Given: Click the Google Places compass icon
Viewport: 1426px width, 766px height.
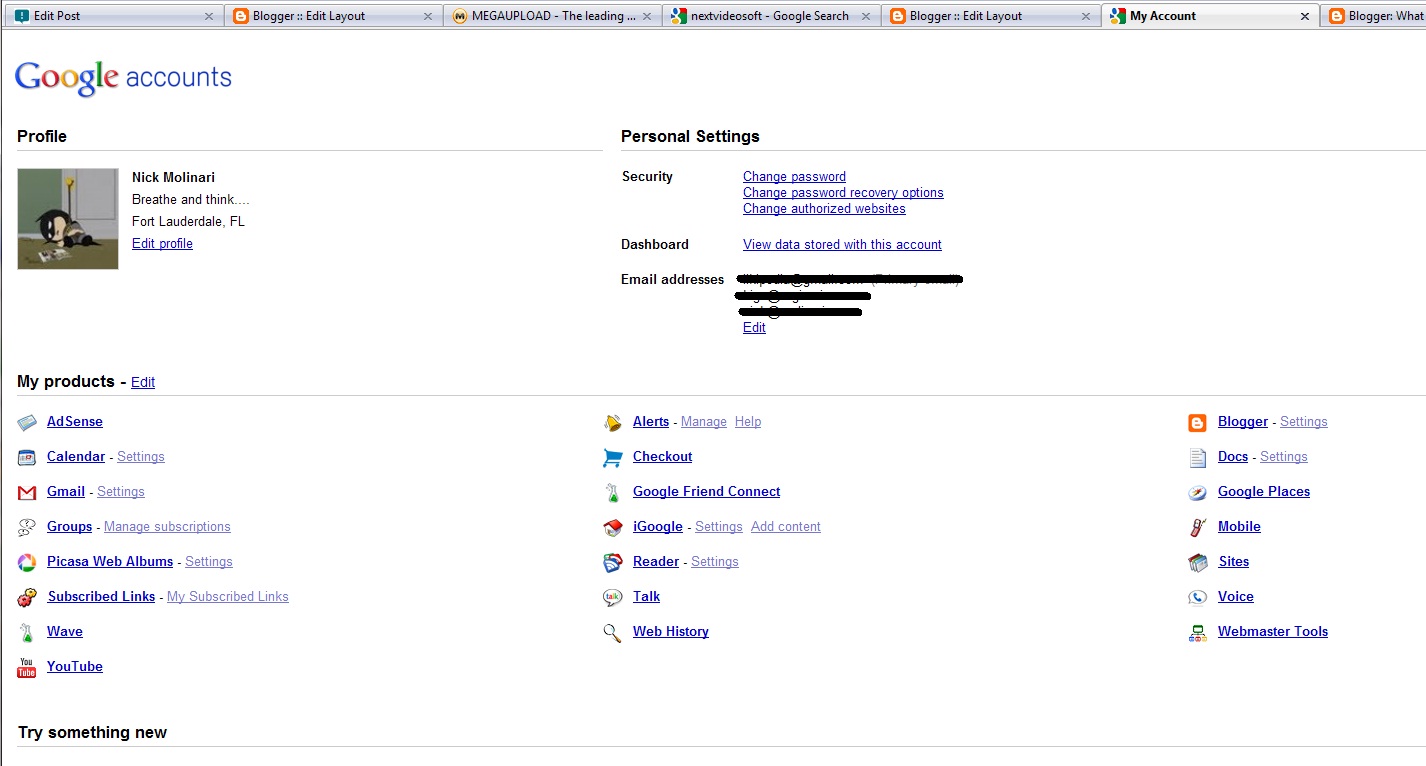Looking at the screenshot, I should click(1197, 492).
